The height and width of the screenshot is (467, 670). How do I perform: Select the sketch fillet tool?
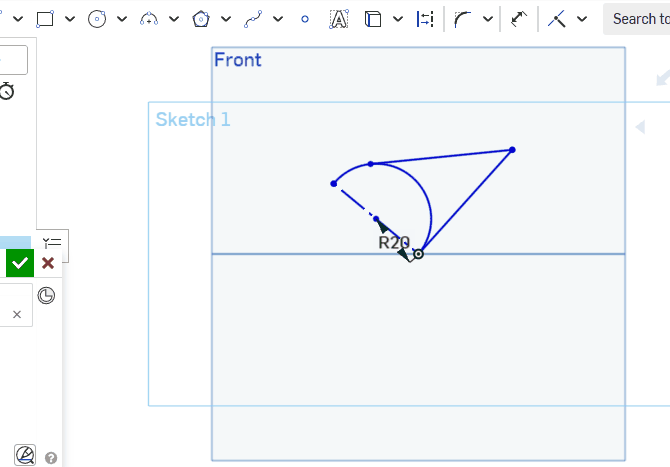[x=463, y=19]
